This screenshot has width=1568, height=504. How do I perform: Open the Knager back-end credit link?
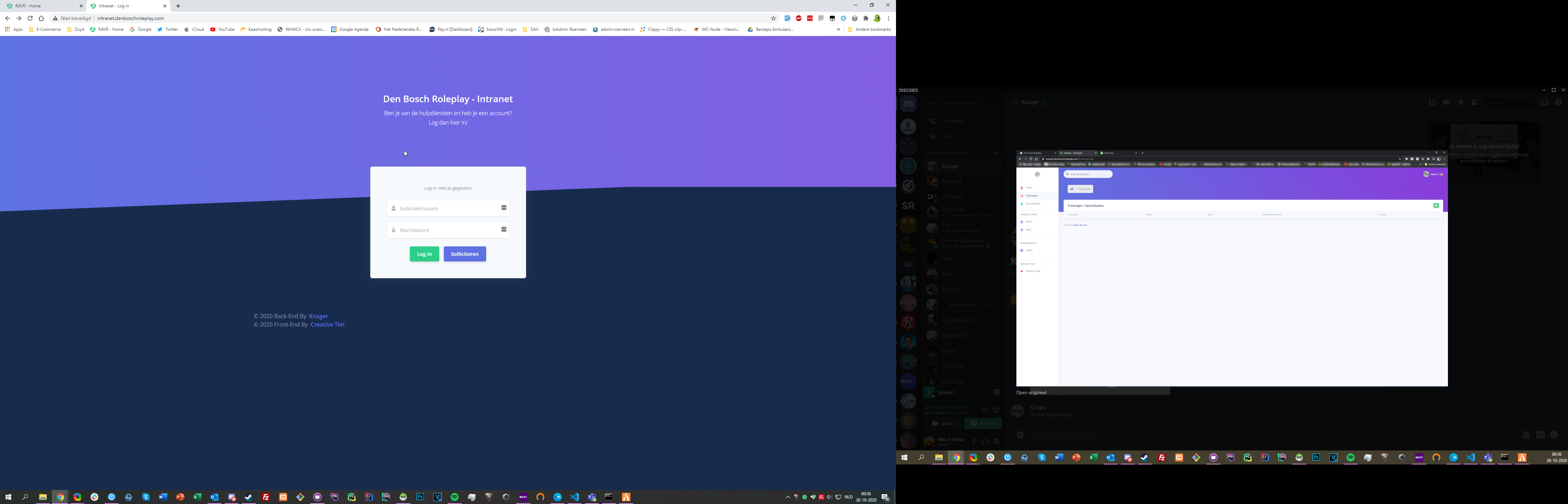(318, 316)
